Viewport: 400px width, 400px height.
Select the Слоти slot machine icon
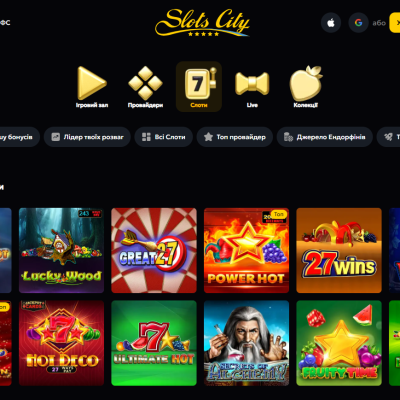(x=199, y=83)
